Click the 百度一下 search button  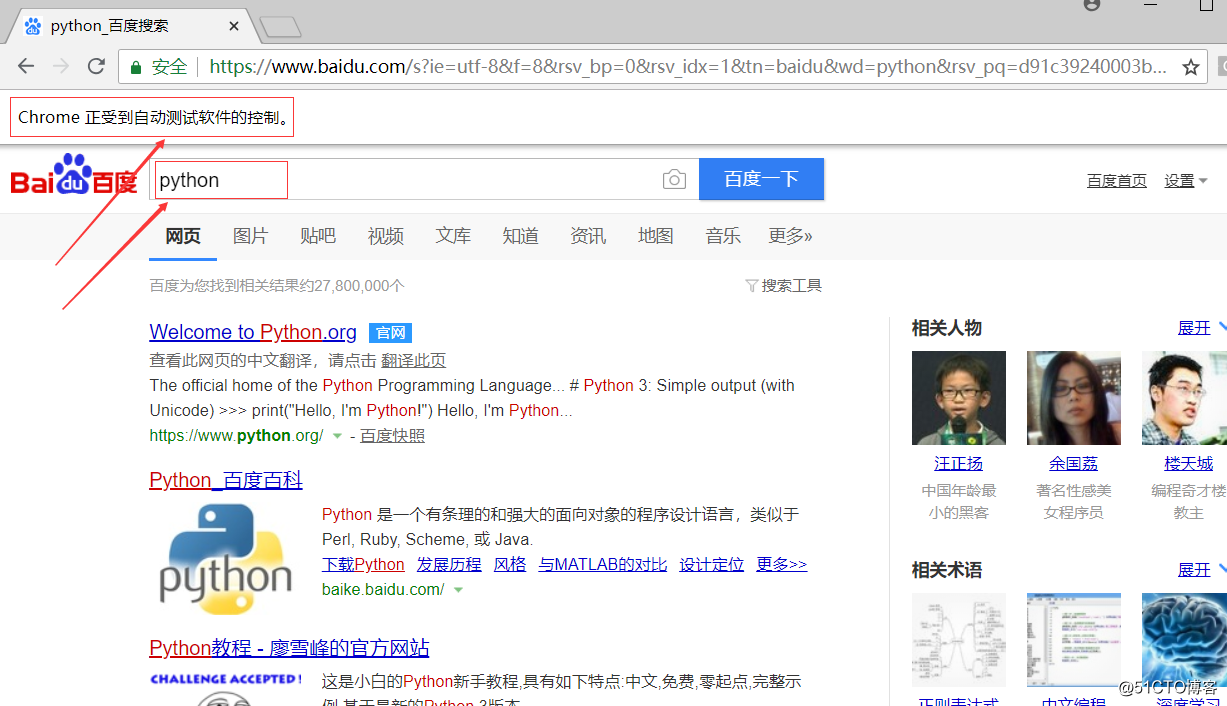click(761, 179)
